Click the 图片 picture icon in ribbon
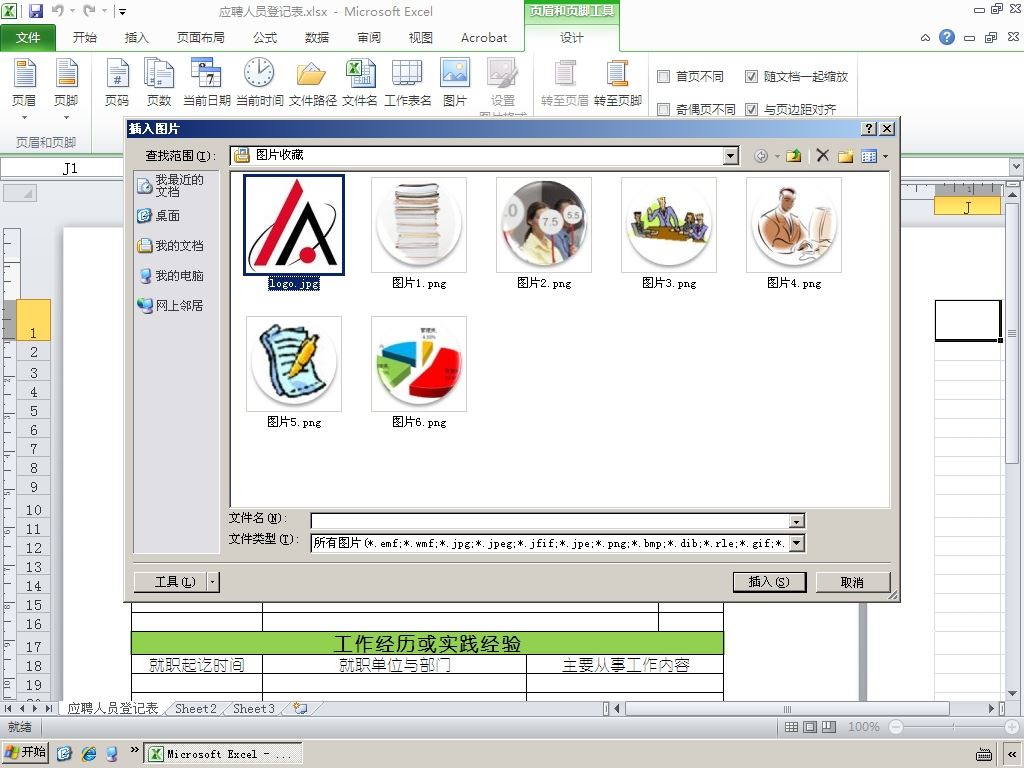The image size is (1024, 768). 455,82
